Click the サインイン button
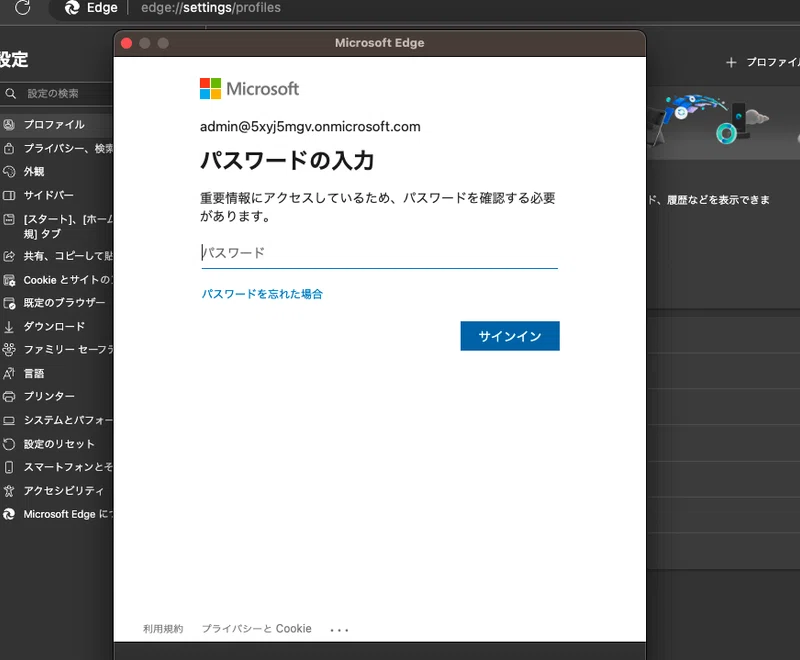 click(x=510, y=336)
